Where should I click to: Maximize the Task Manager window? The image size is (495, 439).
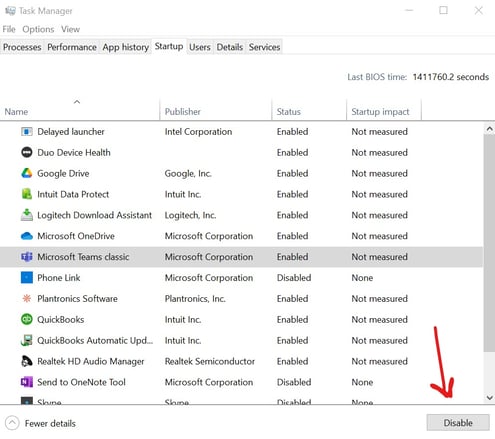tap(443, 10)
